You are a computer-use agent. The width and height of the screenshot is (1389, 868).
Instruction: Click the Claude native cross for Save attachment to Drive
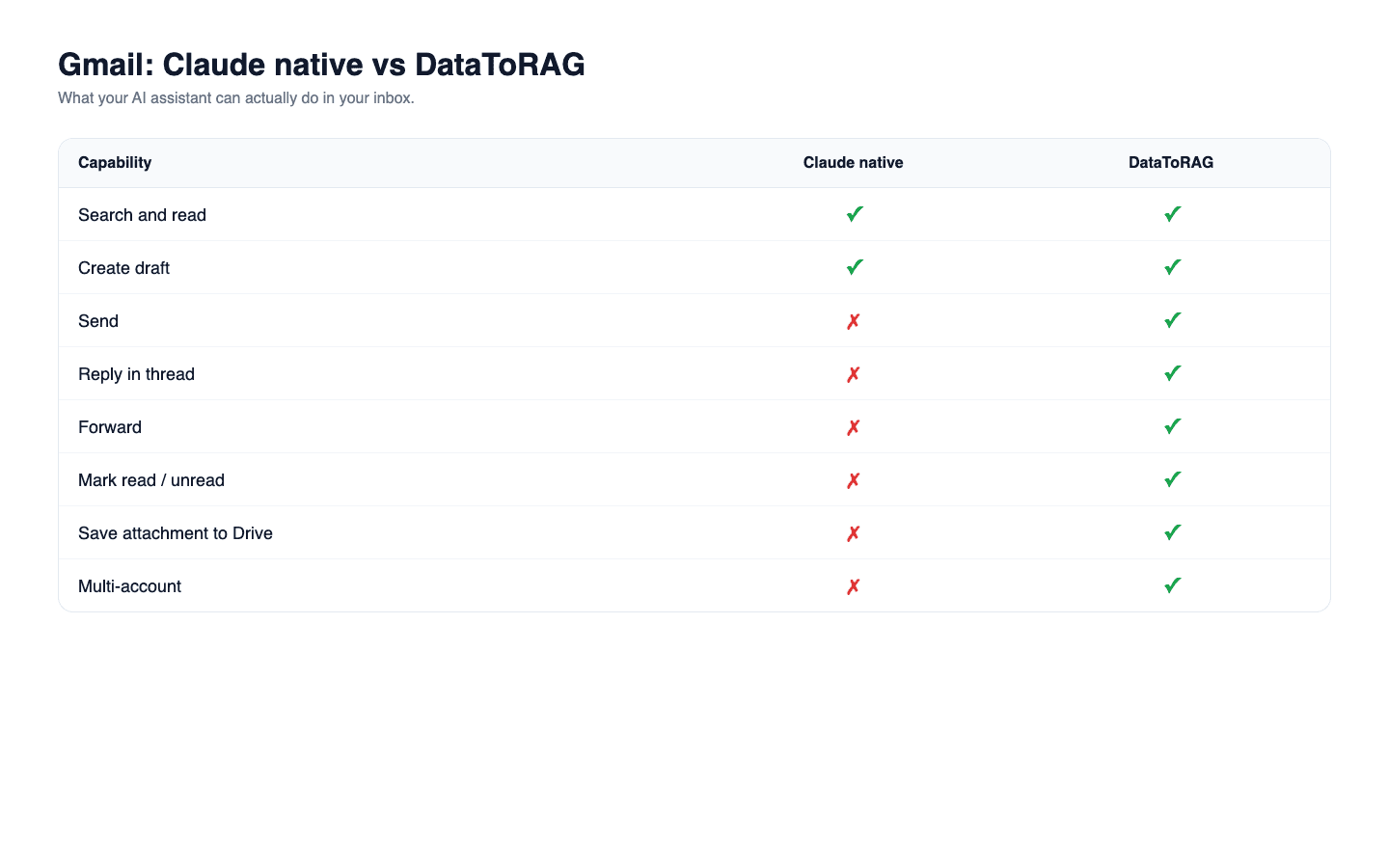coord(854,533)
